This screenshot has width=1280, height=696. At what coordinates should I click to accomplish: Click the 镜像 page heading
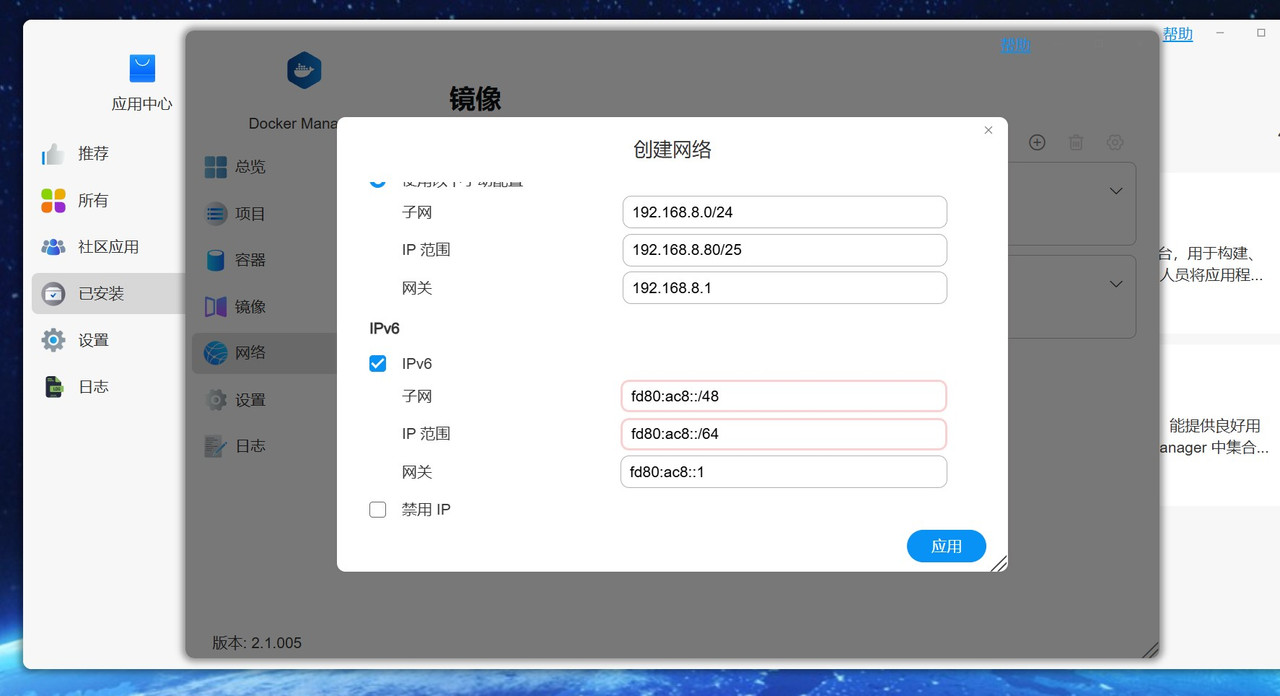[x=475, y=99]
